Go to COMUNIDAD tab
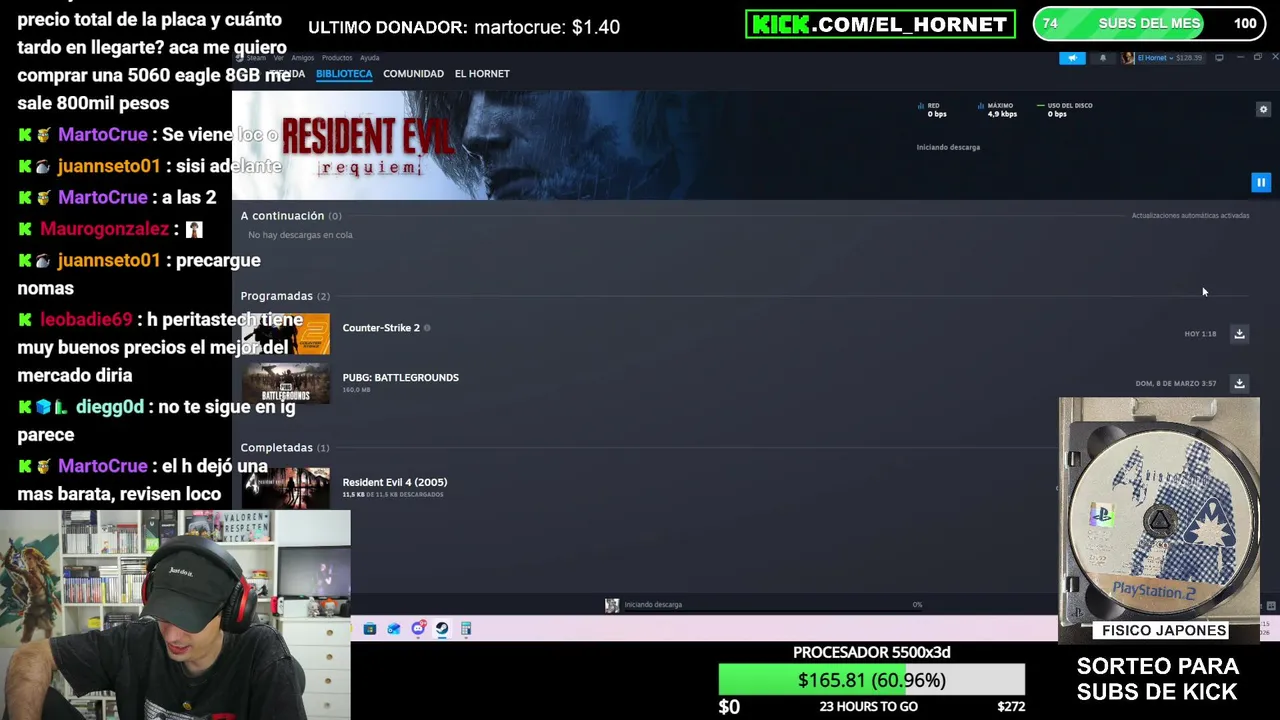Screen dimensions: 1280x720 click(413, 74)
